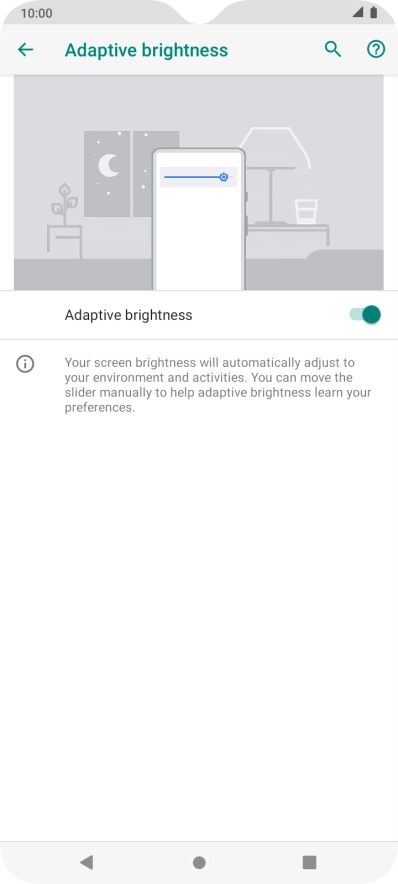The width and height of the screenshot is (398, 884).
Task: Tap the battery status icon
Action: point(373,12)
